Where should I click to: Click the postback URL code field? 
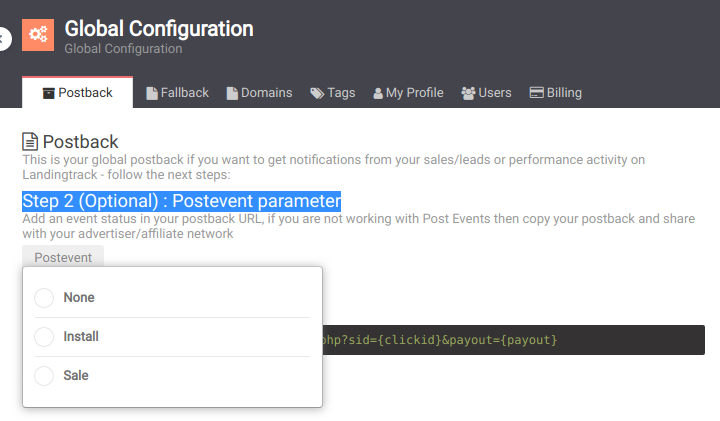pyautogui.click(x=512, y=340)
